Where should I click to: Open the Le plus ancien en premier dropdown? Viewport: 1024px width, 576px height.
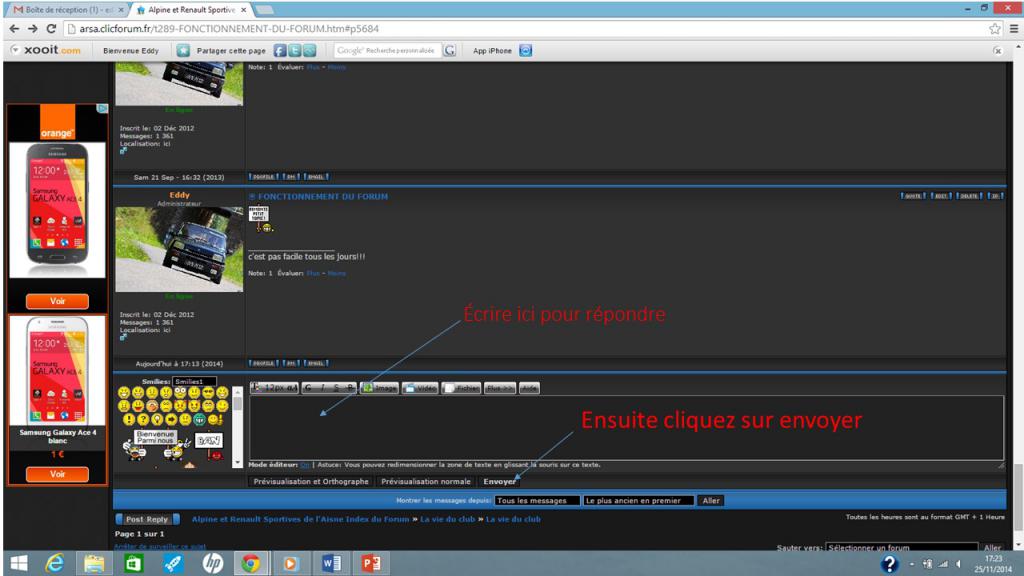(638, 501)
